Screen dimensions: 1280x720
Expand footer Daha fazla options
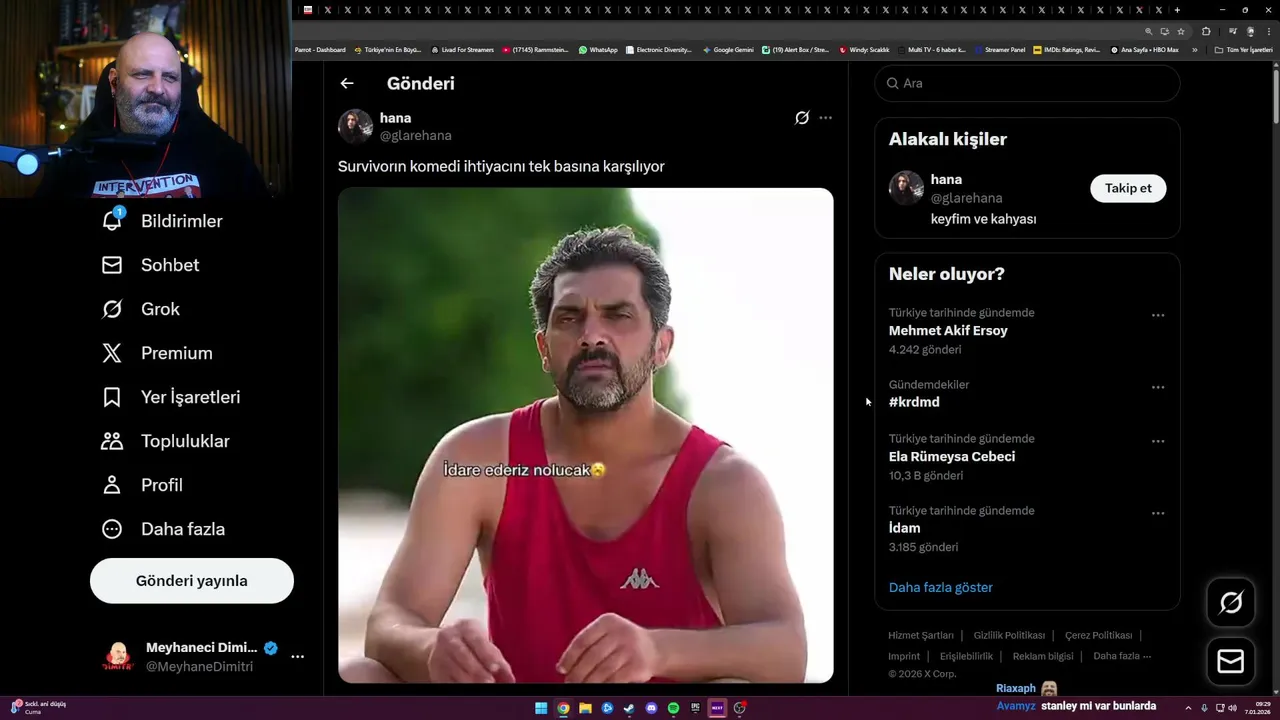[1122, 657]
